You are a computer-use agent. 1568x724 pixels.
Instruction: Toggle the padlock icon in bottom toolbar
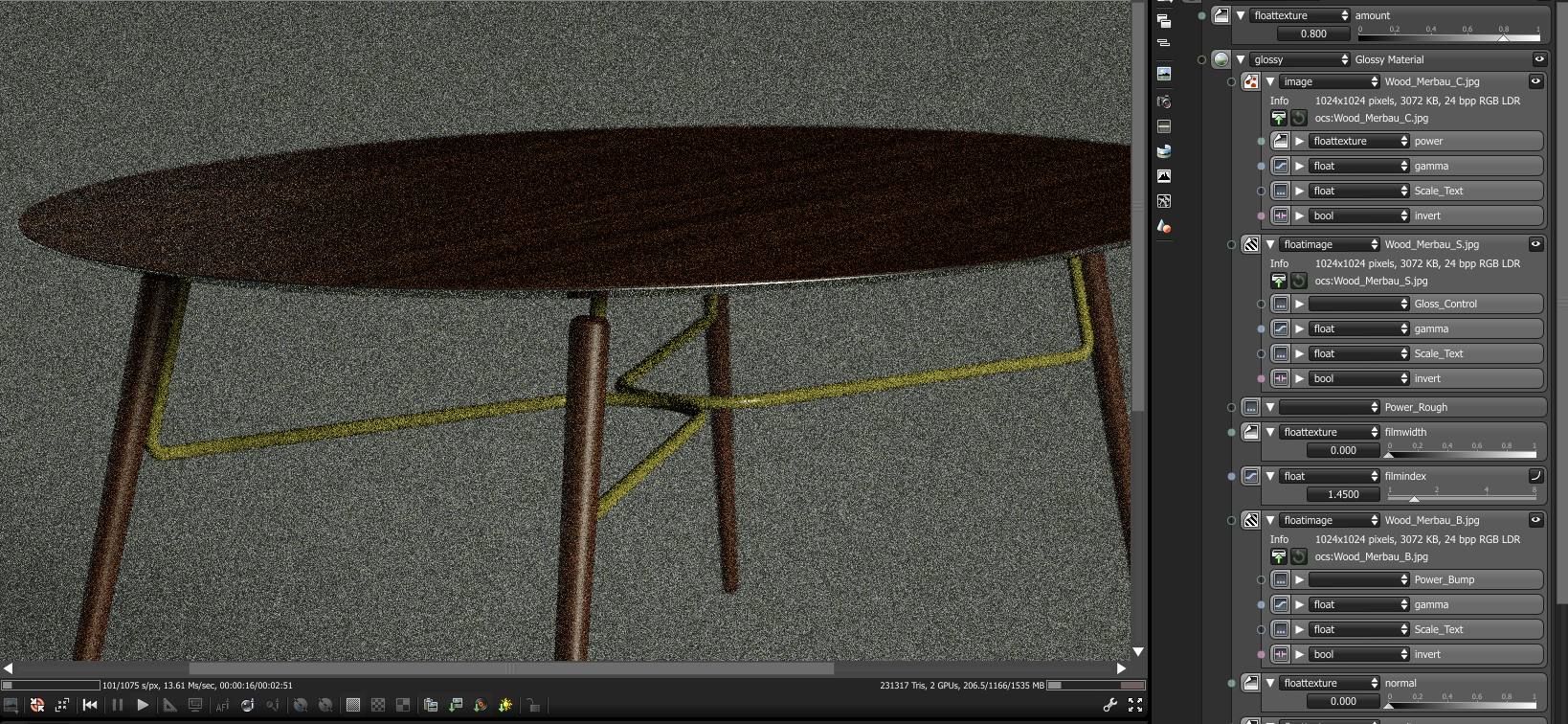533,705
